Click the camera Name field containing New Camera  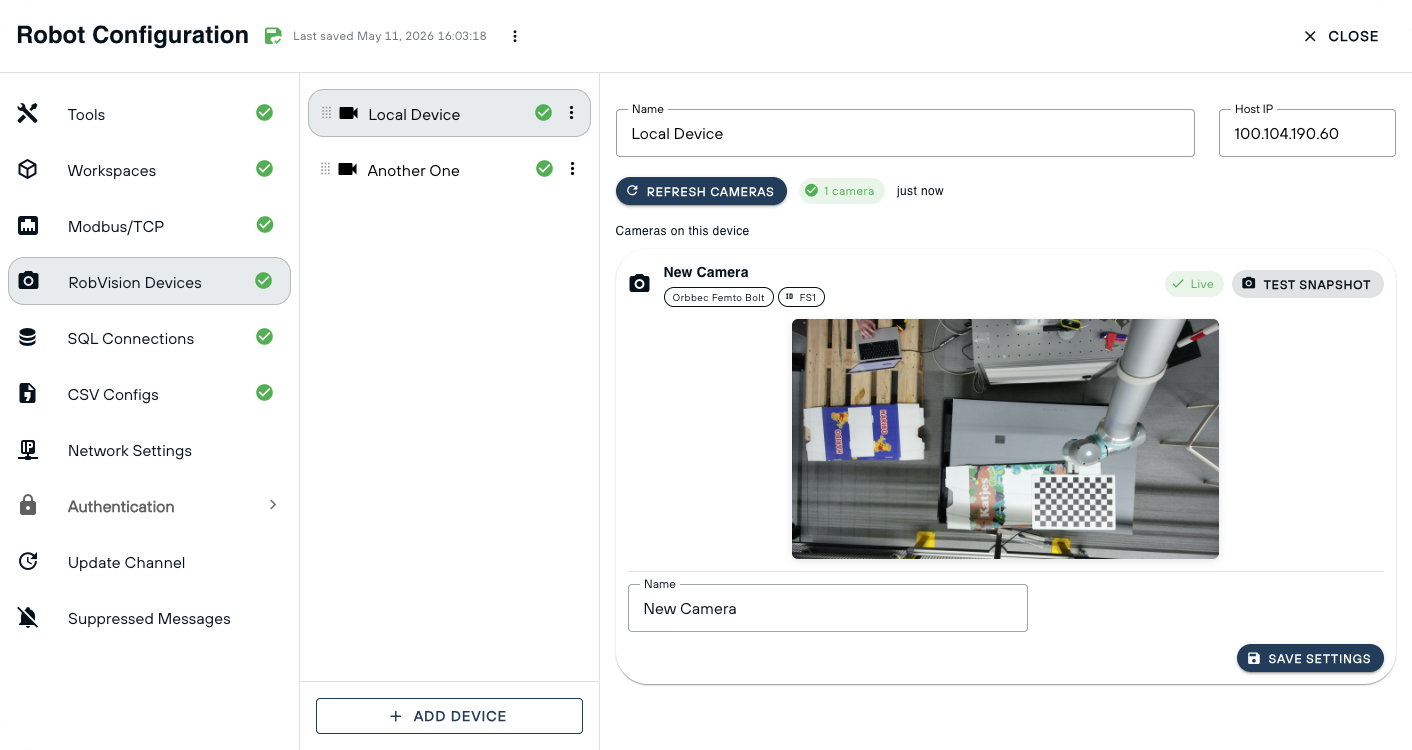828,608
